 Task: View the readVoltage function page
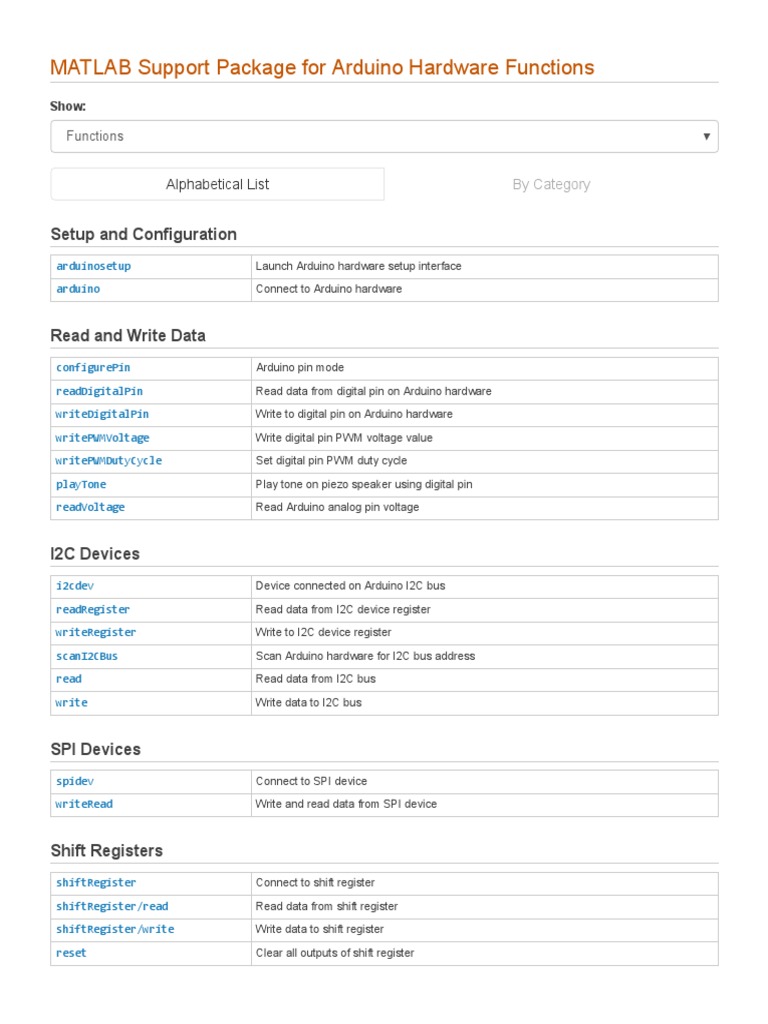pyautogui.click(x=91, y=507)
